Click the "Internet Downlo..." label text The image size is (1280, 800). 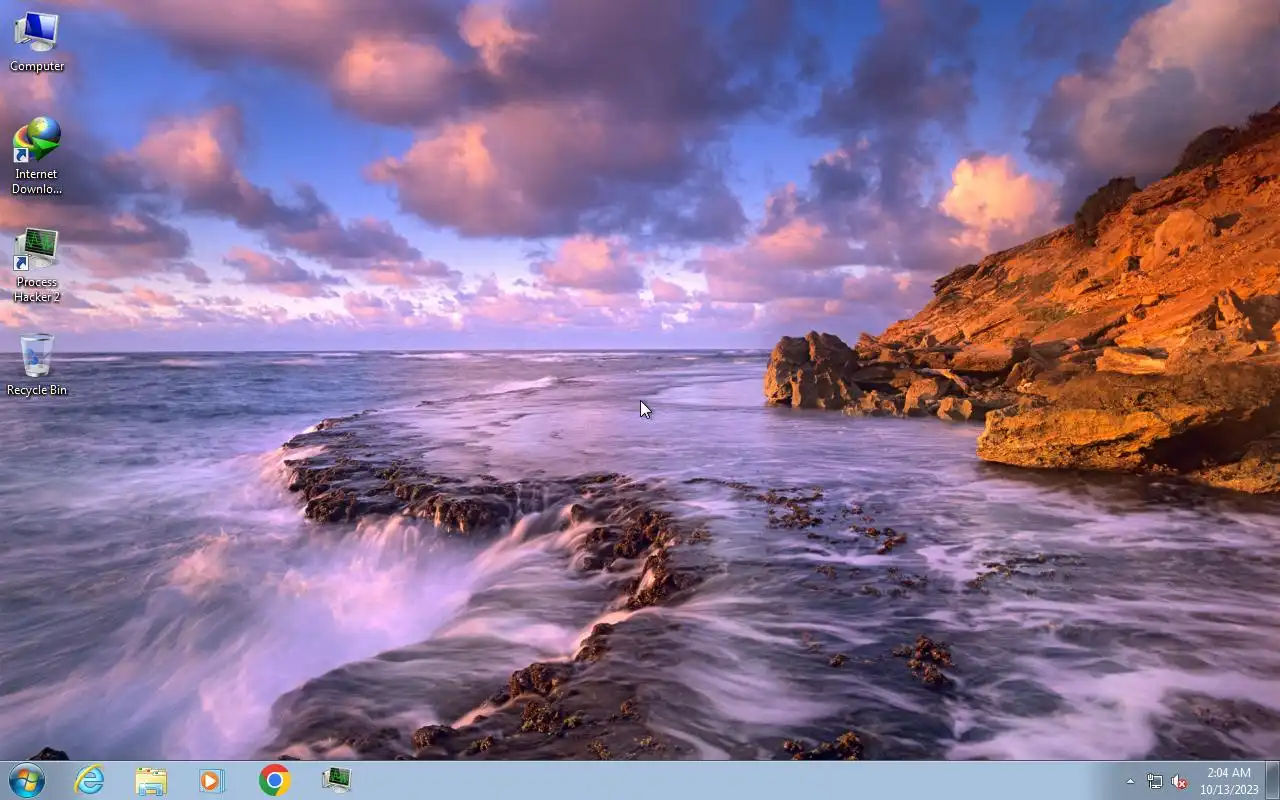[x=37, y=181]
